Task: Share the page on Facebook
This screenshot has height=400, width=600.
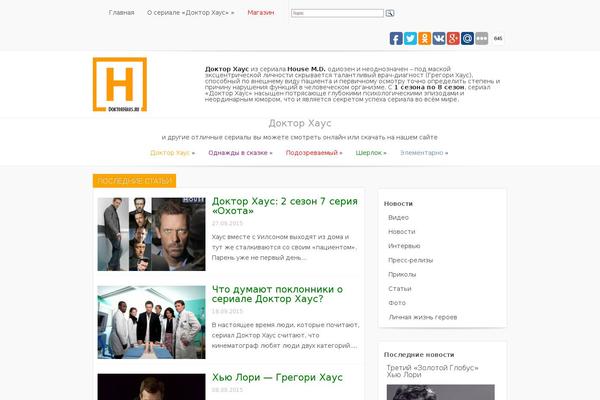Action: coord(396,38)
